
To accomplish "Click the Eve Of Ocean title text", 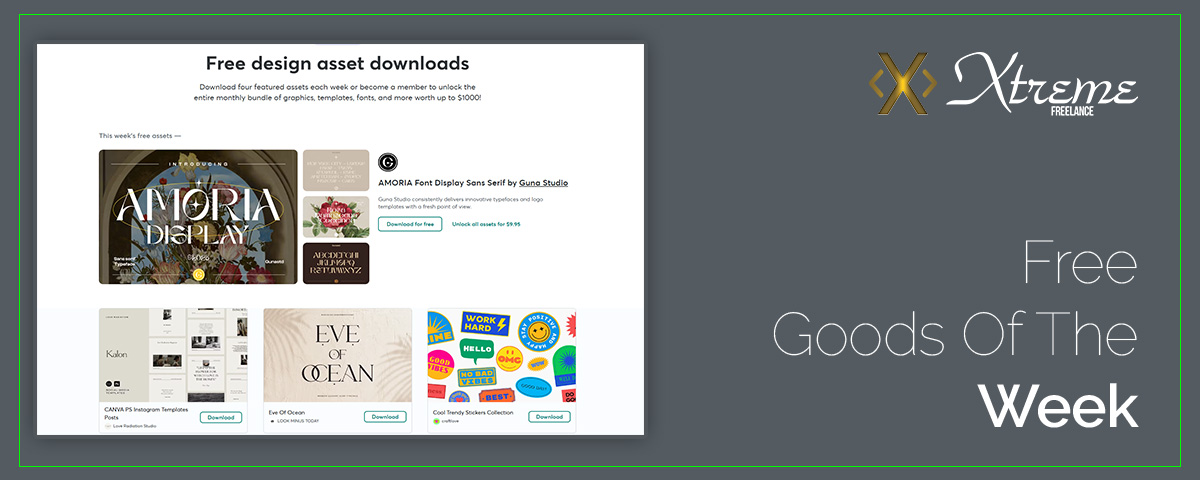I will coord(287,412).
